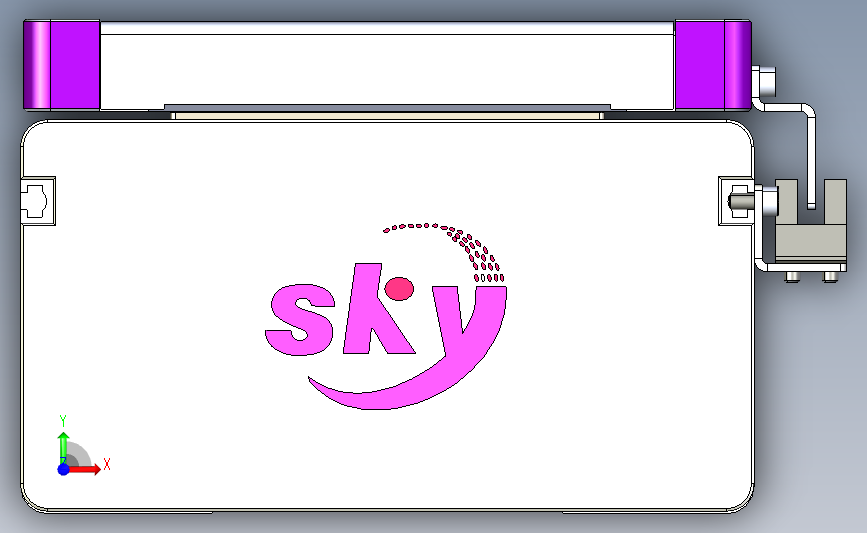The height and width of the screenshot is (533, 867).
Task: Select the right side latch with the pin
Action: tap(737, 201)
